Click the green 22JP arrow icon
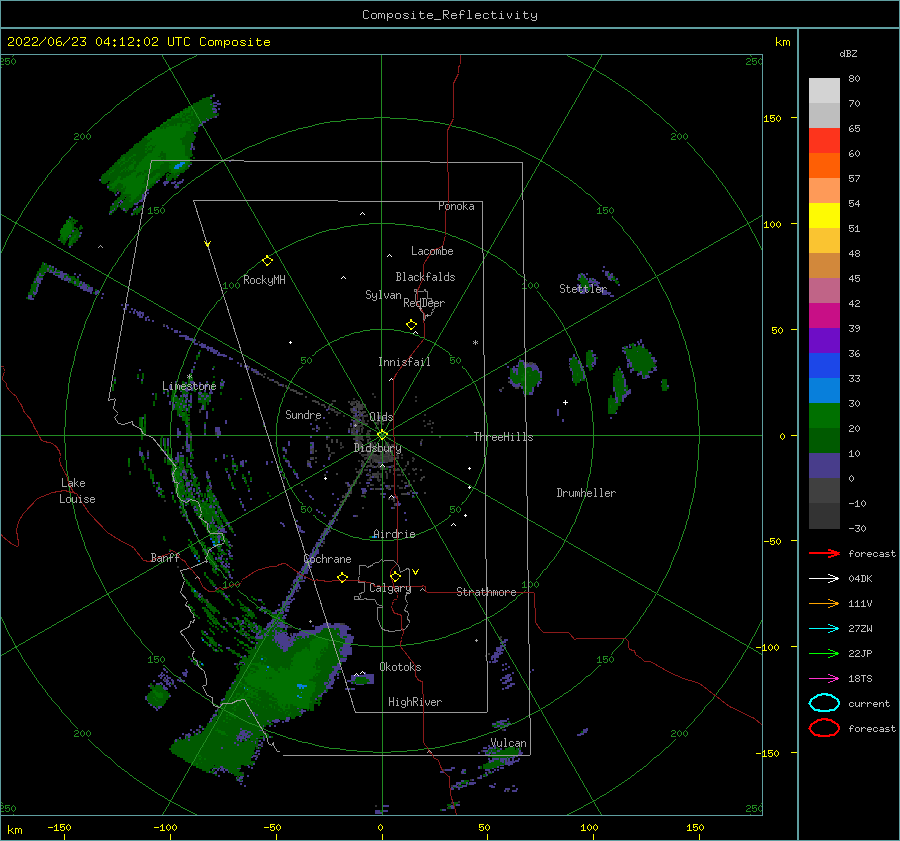Screen dimensions: 900x841 (824, 653)
